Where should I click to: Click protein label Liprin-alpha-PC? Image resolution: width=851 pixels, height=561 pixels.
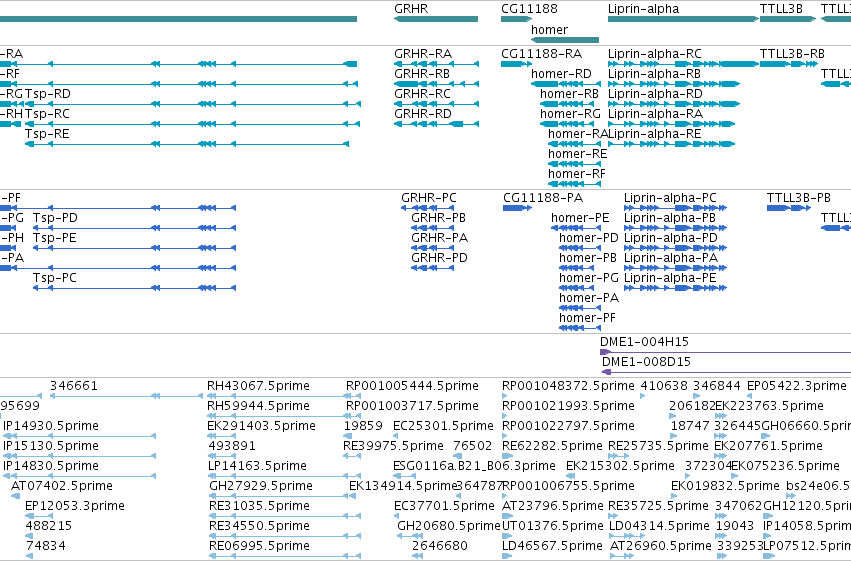tap(670, 198)
